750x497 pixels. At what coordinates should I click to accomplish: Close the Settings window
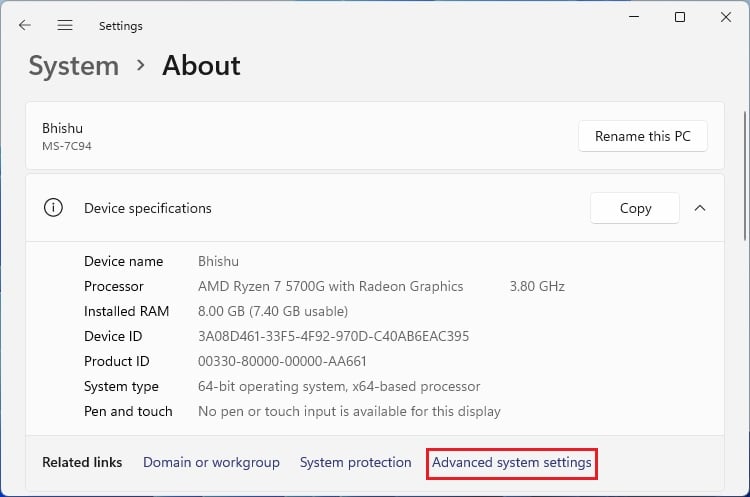click(x=725, y=18)
